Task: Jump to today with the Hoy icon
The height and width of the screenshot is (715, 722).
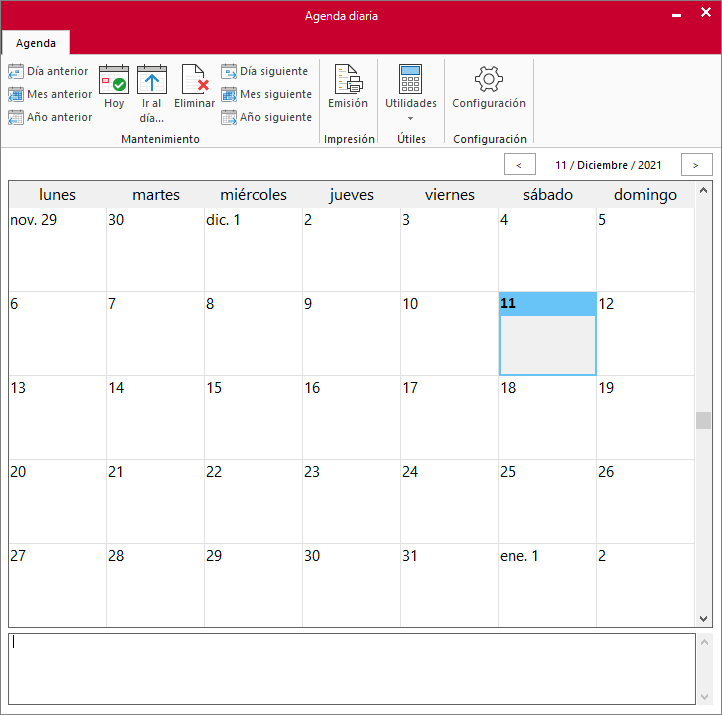Action: click(x=114, y=87)
